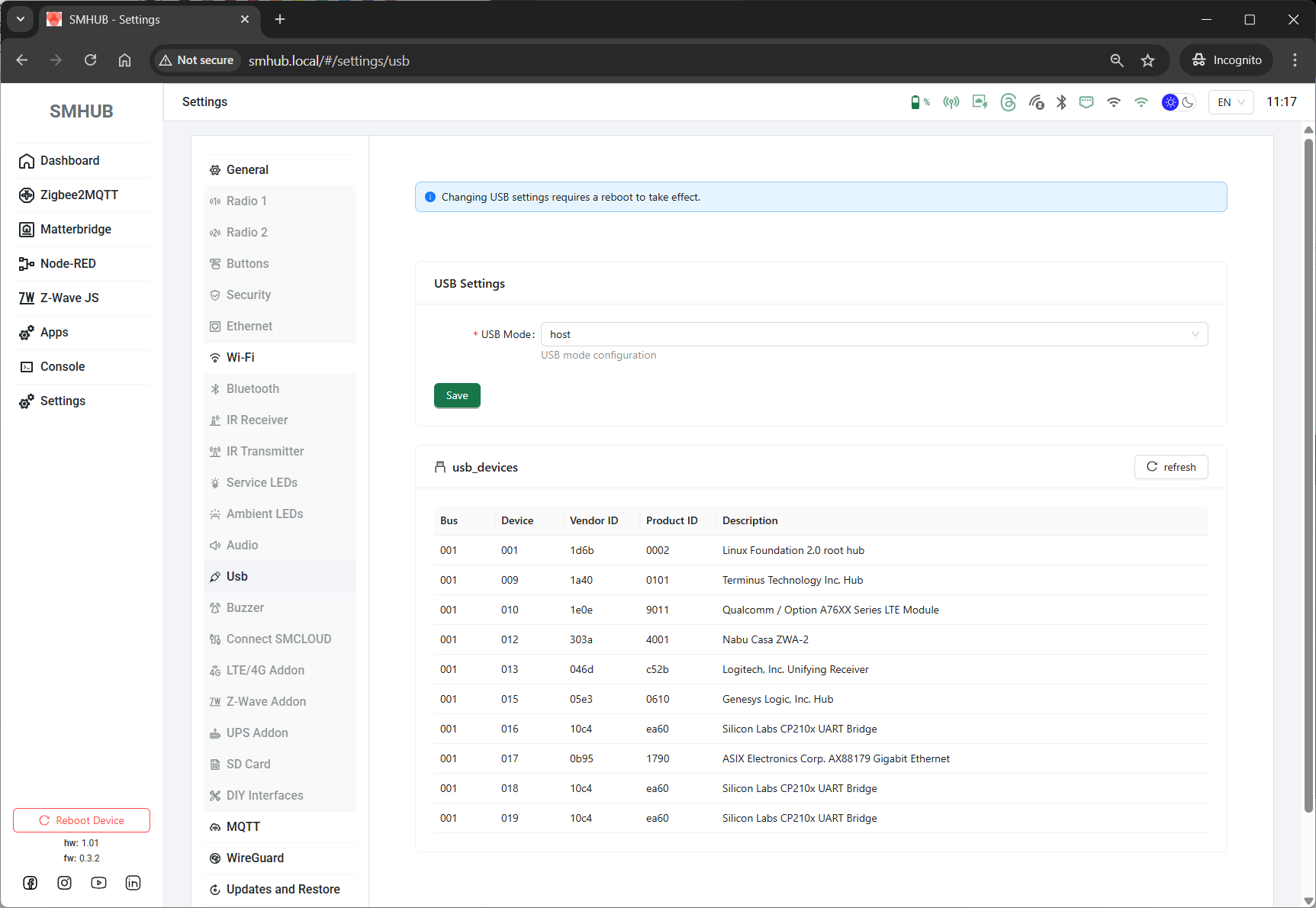Viewport: 1316px width, 908px height.
Task: Open the Instagram link icon
Action: 65,883
